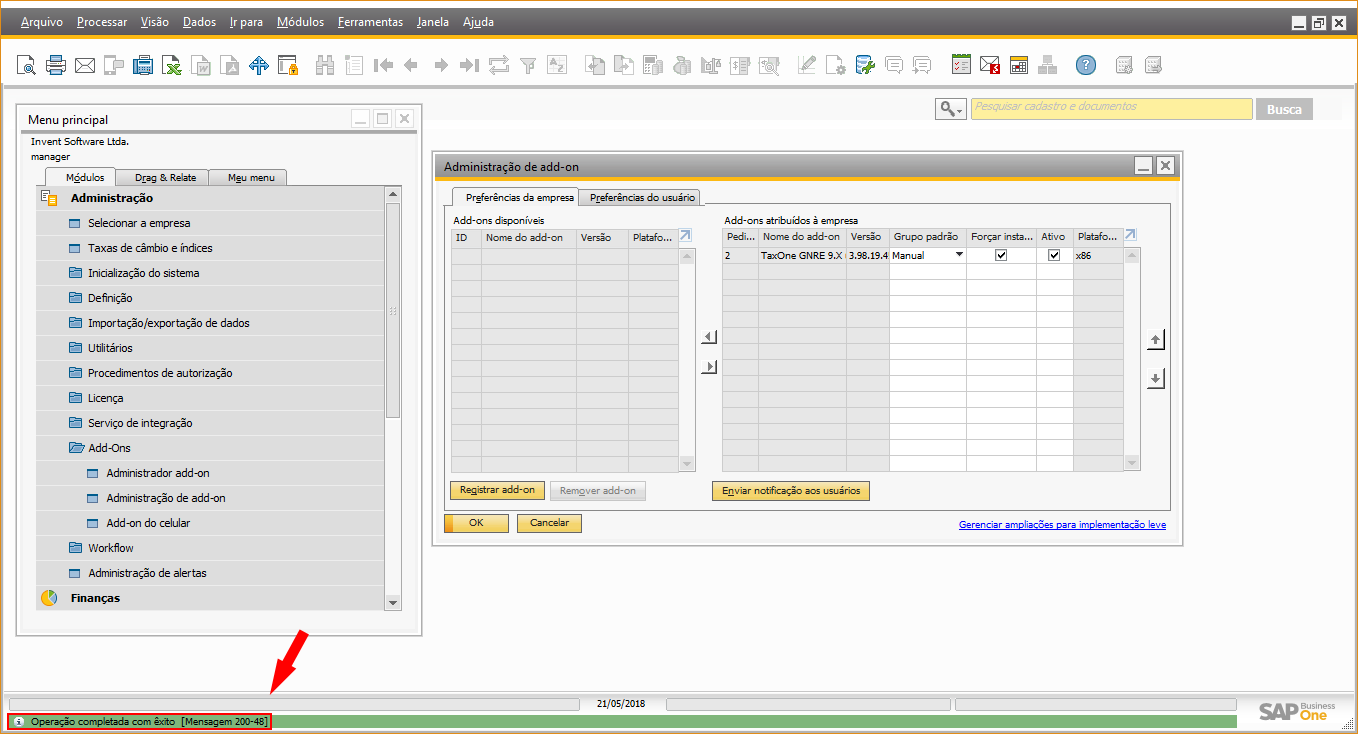Select the Finanças module
This screenshot has width=1358, height=734.
point(95,598)
